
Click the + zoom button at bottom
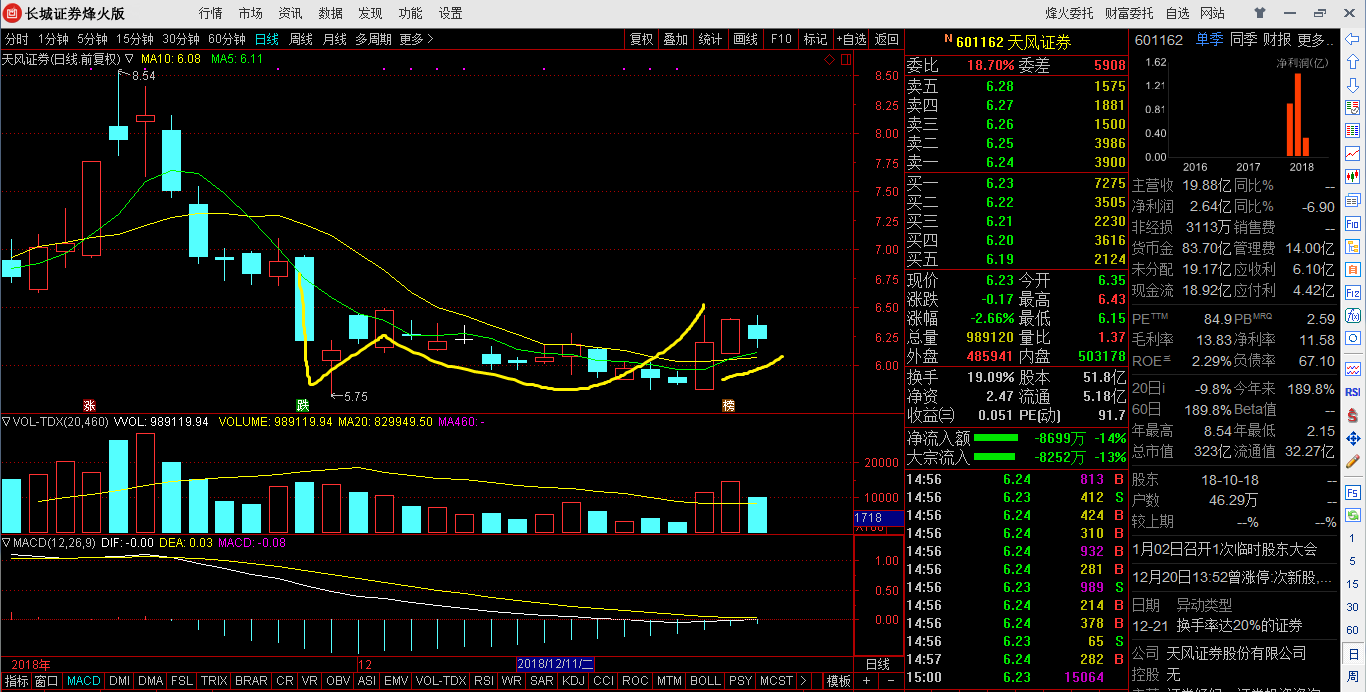pyautogui.click(x=866, y=681)
